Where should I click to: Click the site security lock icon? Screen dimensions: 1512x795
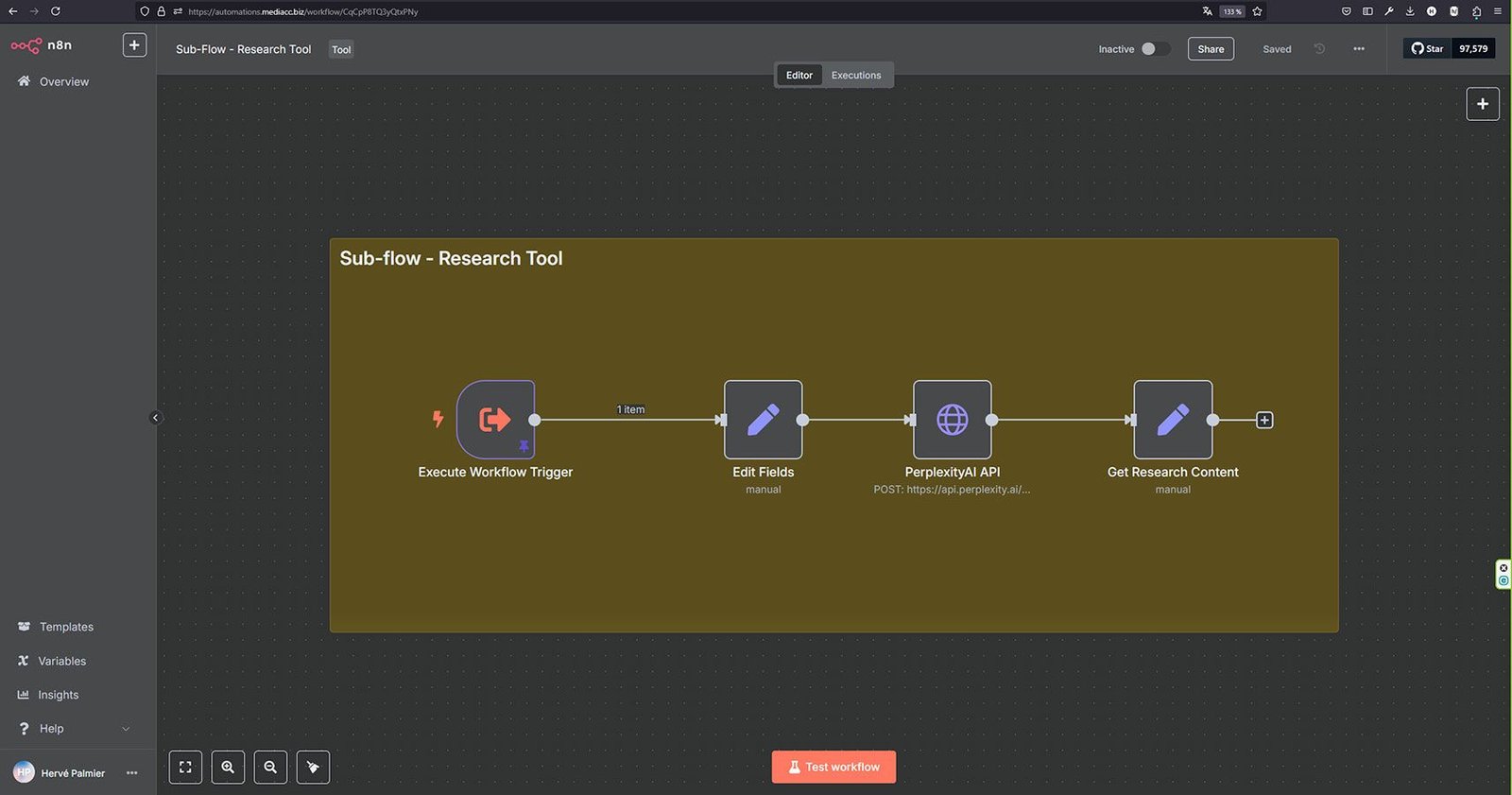162,11
